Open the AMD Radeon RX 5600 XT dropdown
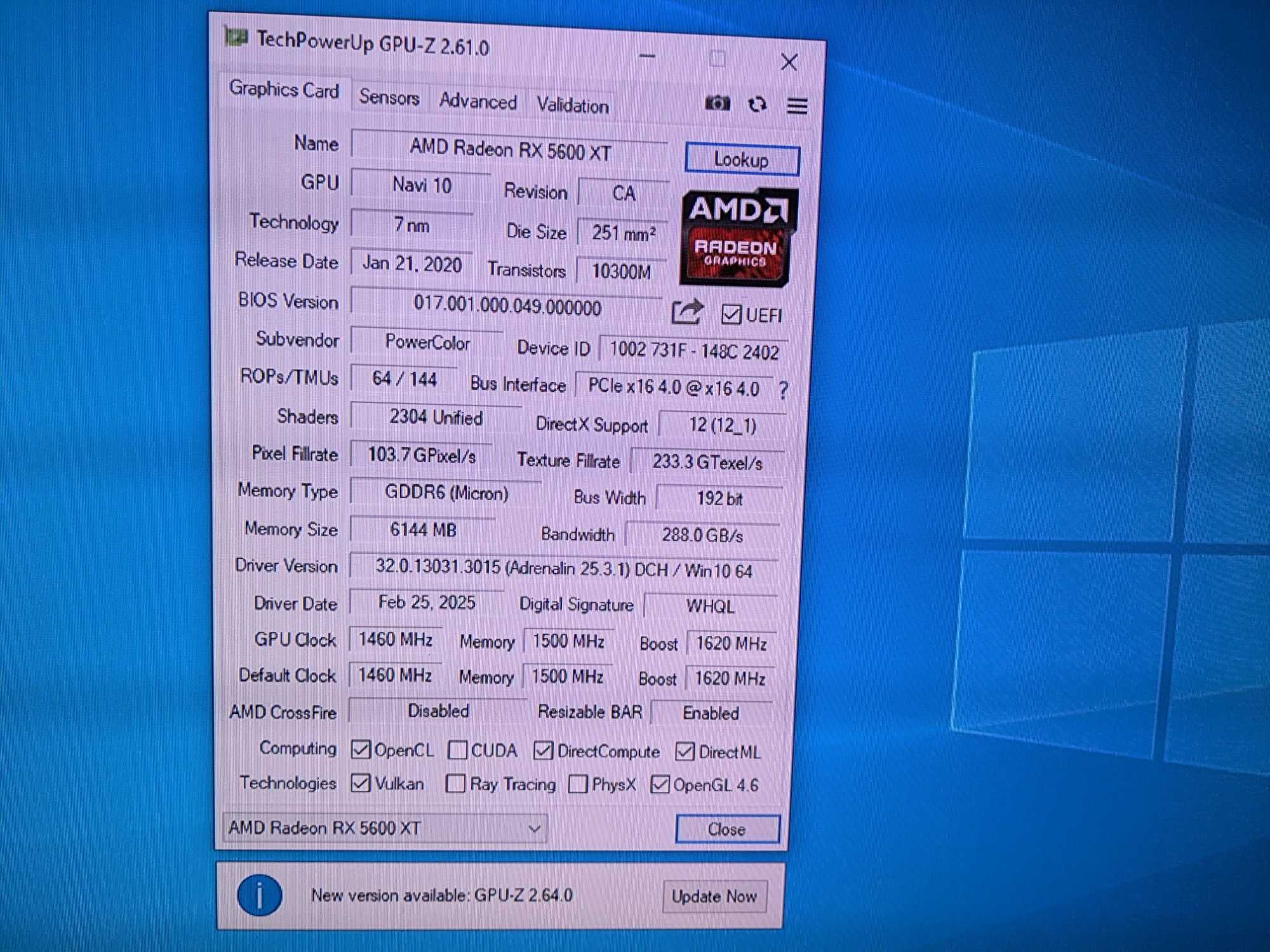The height and width of the screenshot is (952, 1270). [385, 828]
